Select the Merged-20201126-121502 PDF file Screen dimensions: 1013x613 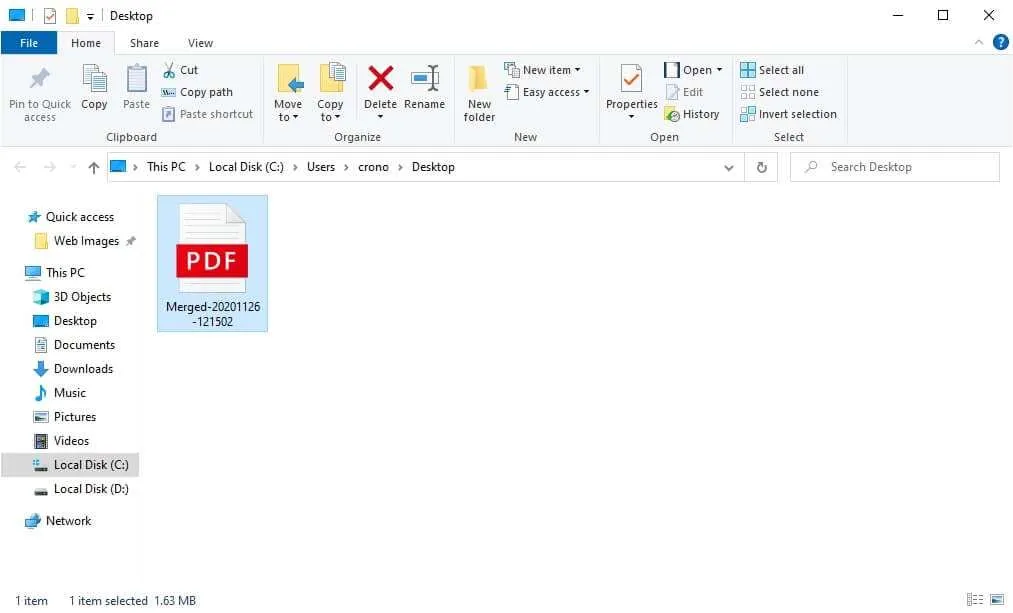coord(213,264)
